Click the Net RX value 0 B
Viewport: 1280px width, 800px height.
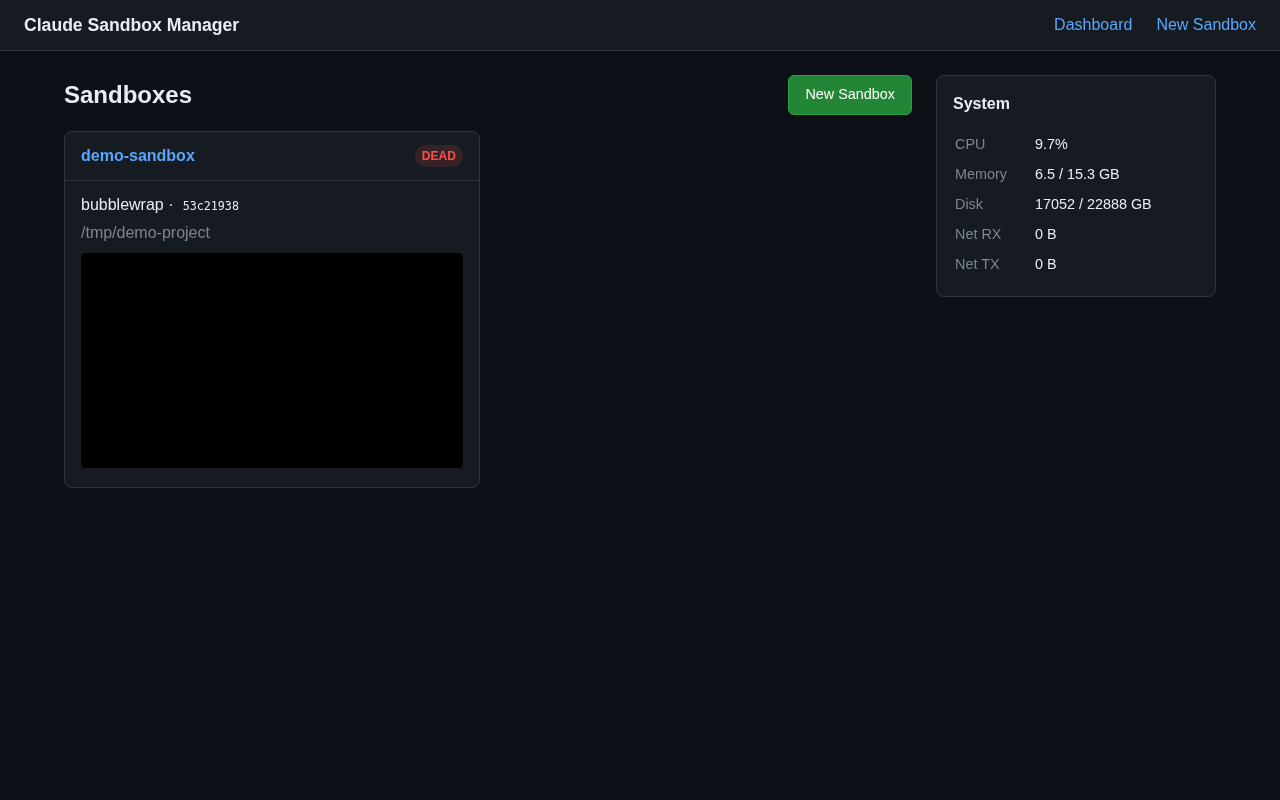point(1045,233)
